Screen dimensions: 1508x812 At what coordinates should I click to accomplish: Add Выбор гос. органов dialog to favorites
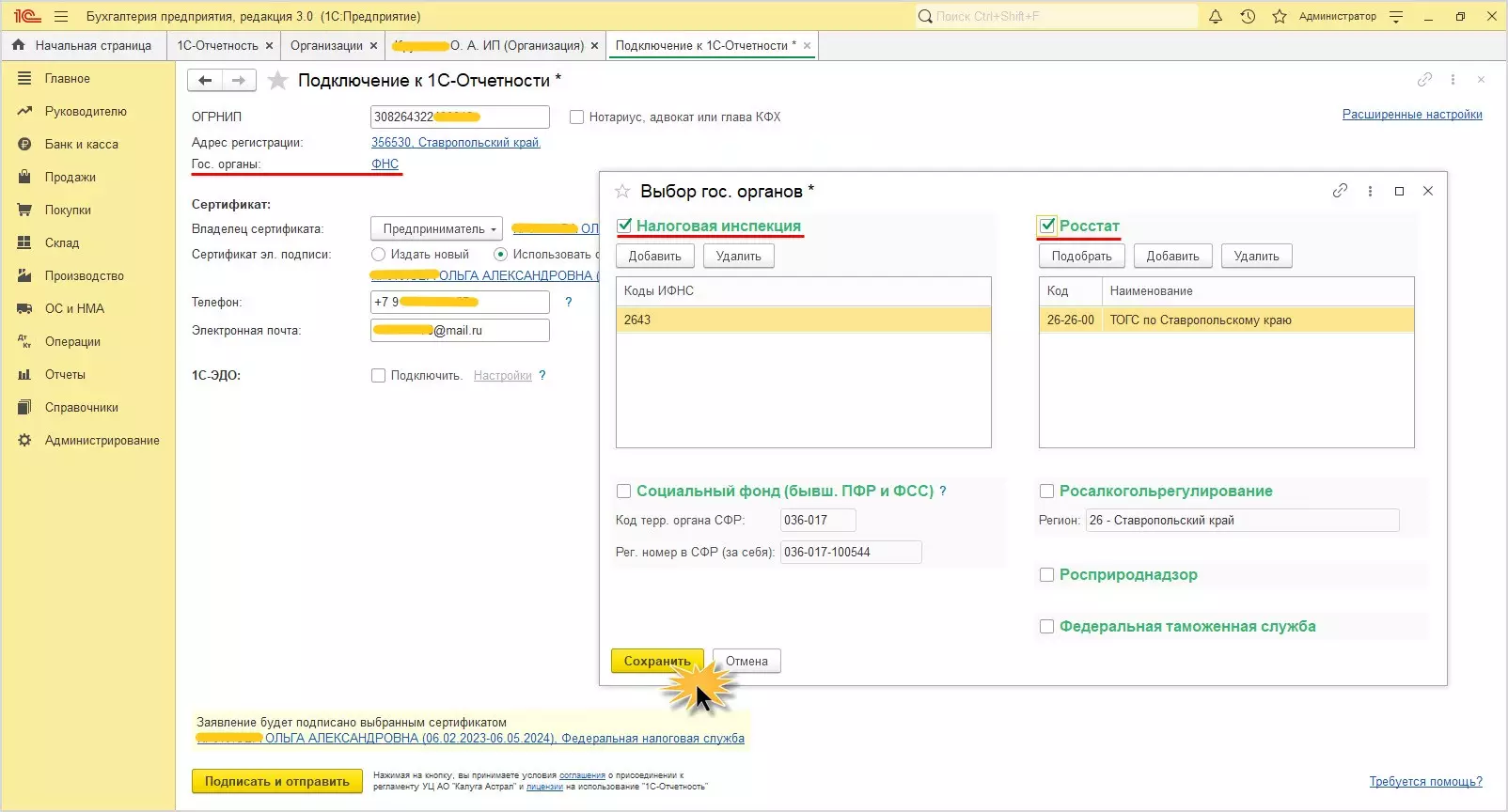(x=622, y=192)
